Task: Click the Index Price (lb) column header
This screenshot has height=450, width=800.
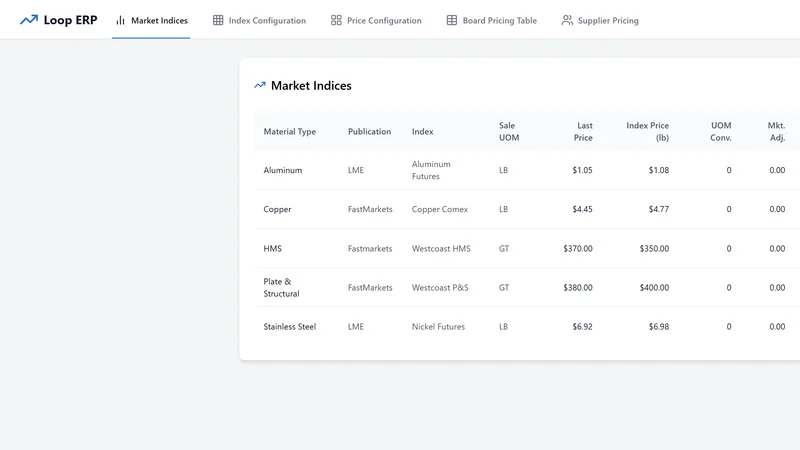Action: click(x=647, y=132)
